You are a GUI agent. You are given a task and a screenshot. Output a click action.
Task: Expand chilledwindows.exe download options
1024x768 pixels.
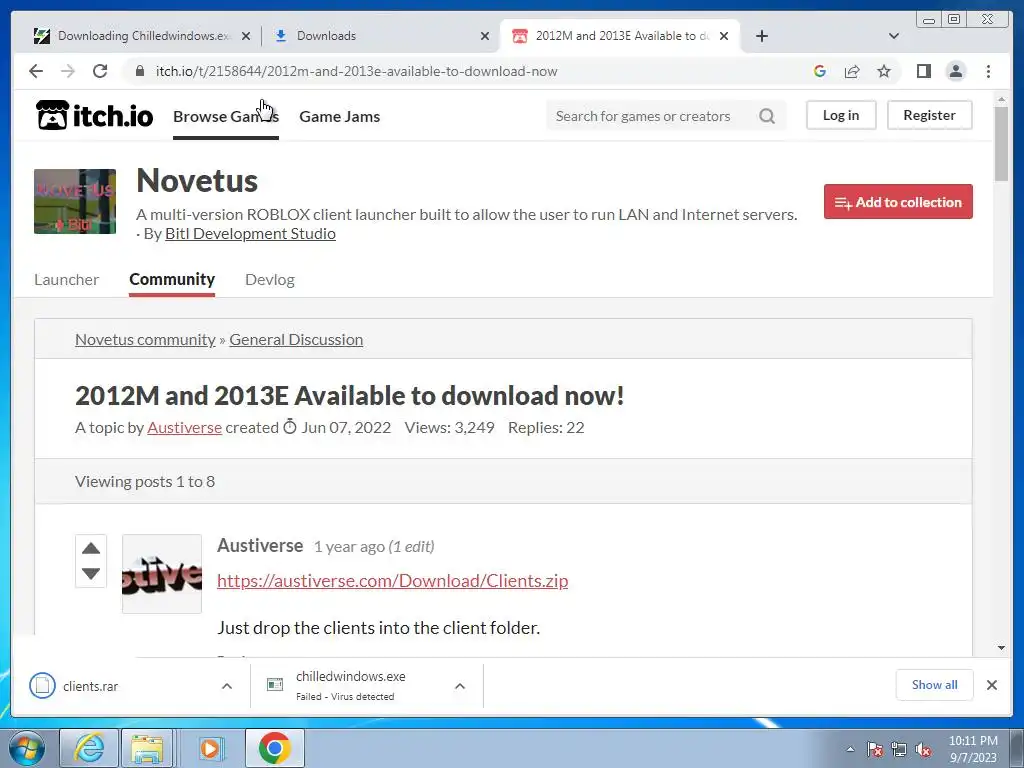460,686
